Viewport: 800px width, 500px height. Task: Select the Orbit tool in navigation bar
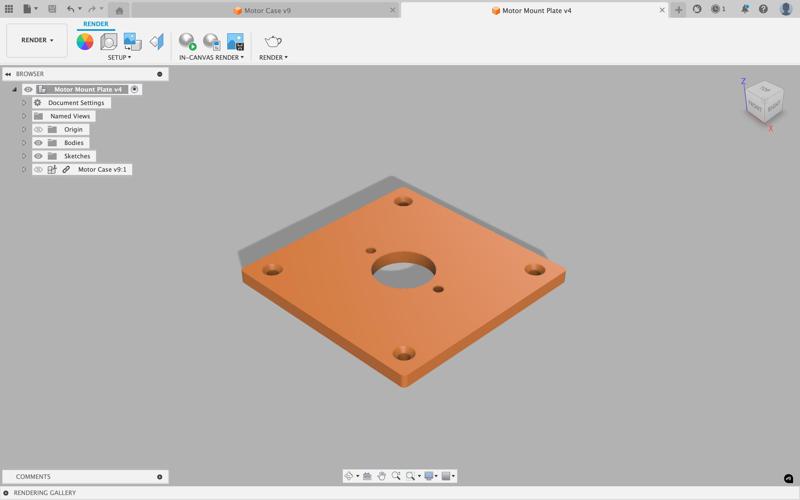pyautogui.click(x=349, y=476)
